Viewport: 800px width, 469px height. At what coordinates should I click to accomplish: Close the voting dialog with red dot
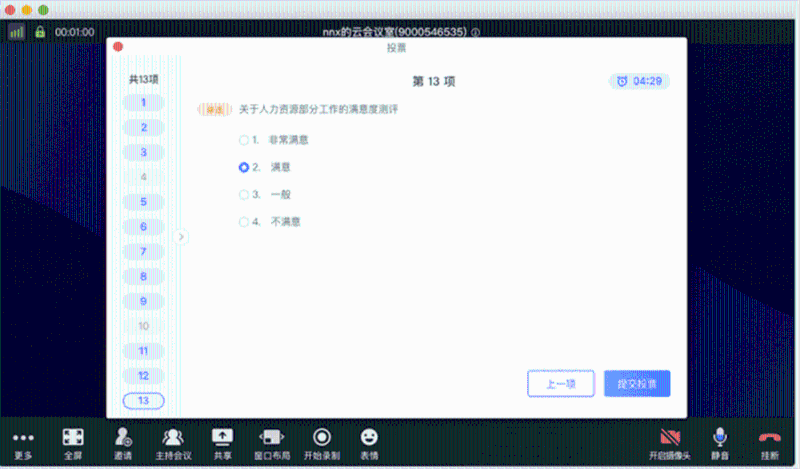tap(118, 47)
